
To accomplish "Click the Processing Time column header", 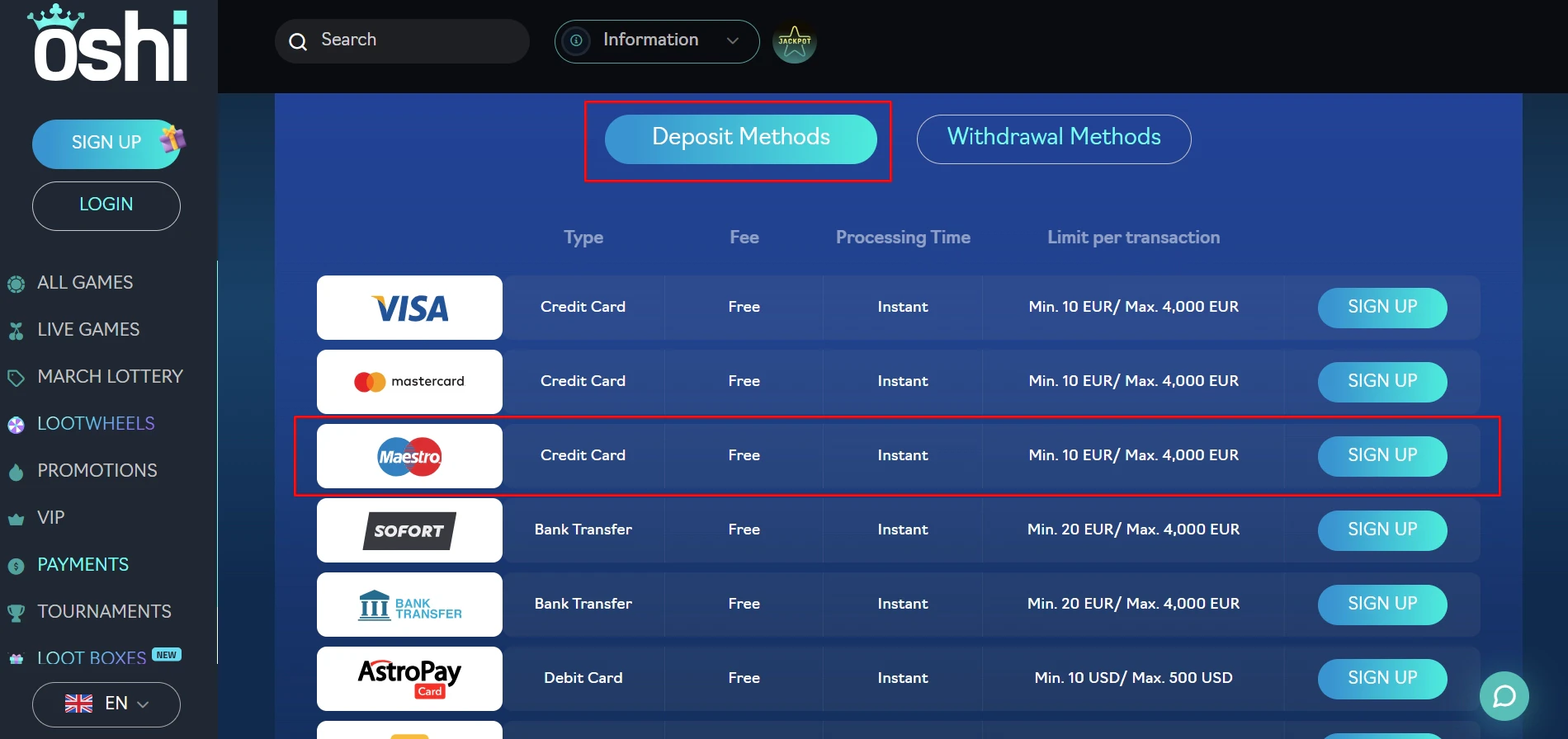I will pyautogui.click(x=903, y=238).
